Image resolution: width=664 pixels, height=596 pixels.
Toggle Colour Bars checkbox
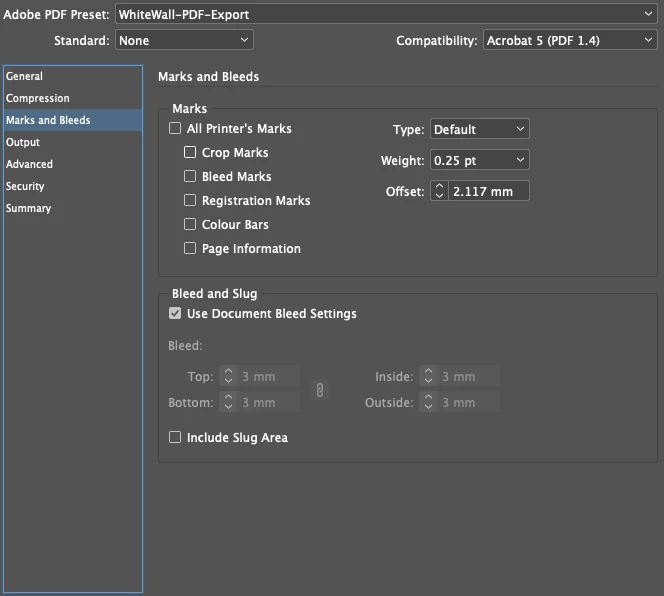coord(190,224)
